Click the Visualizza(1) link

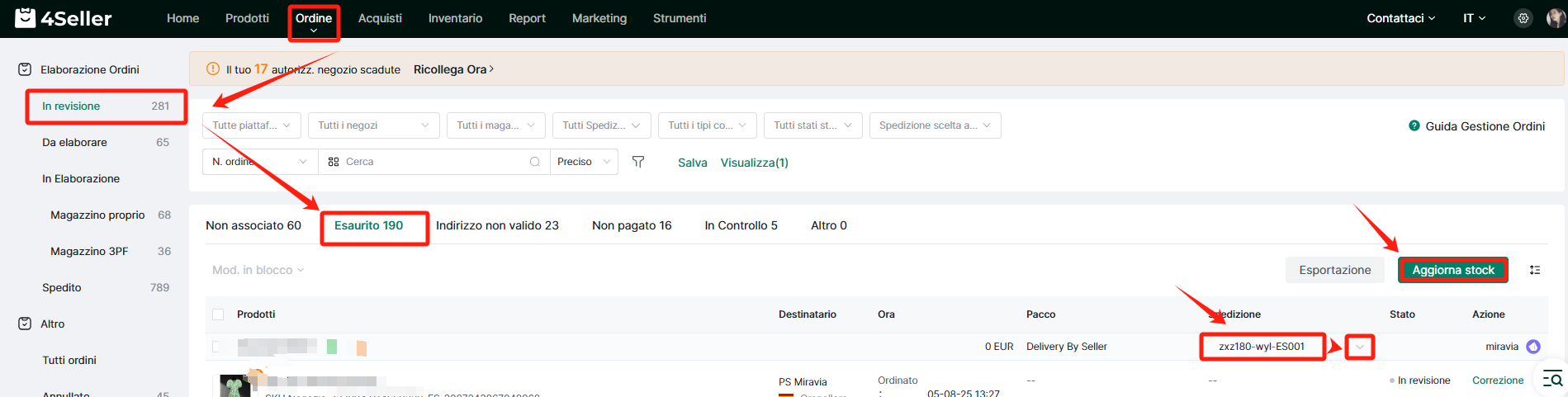(x=755, y=163)
